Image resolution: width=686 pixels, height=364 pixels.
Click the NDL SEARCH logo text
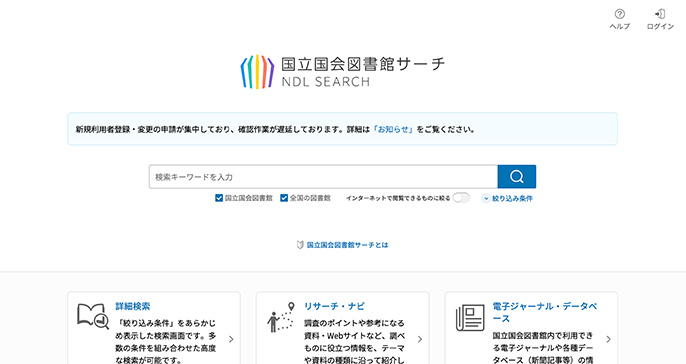(326, 82)
